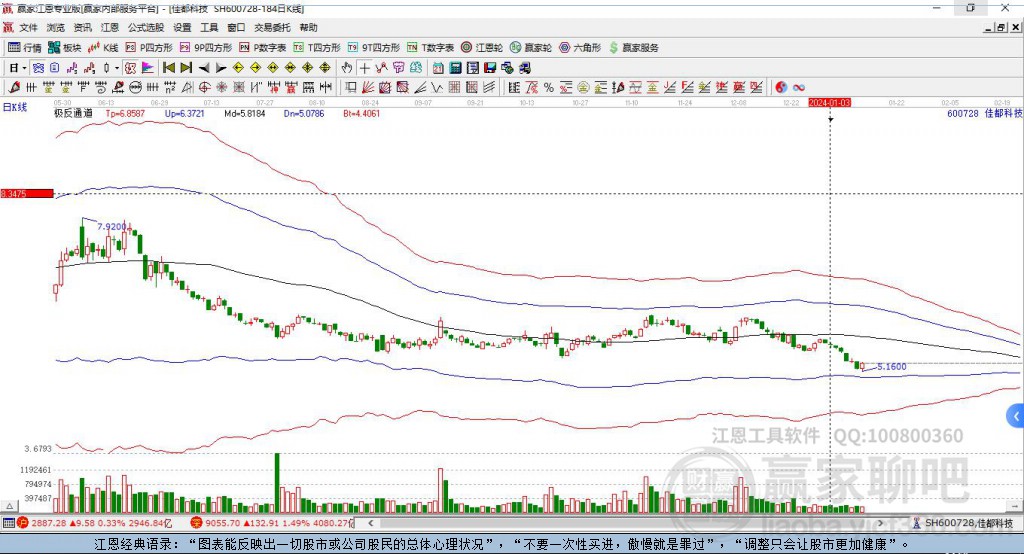The width and height of the screenshot is (1024, 554).
Task: Click the 2024-01-03 date marker
Action: [x=830, y=102]
